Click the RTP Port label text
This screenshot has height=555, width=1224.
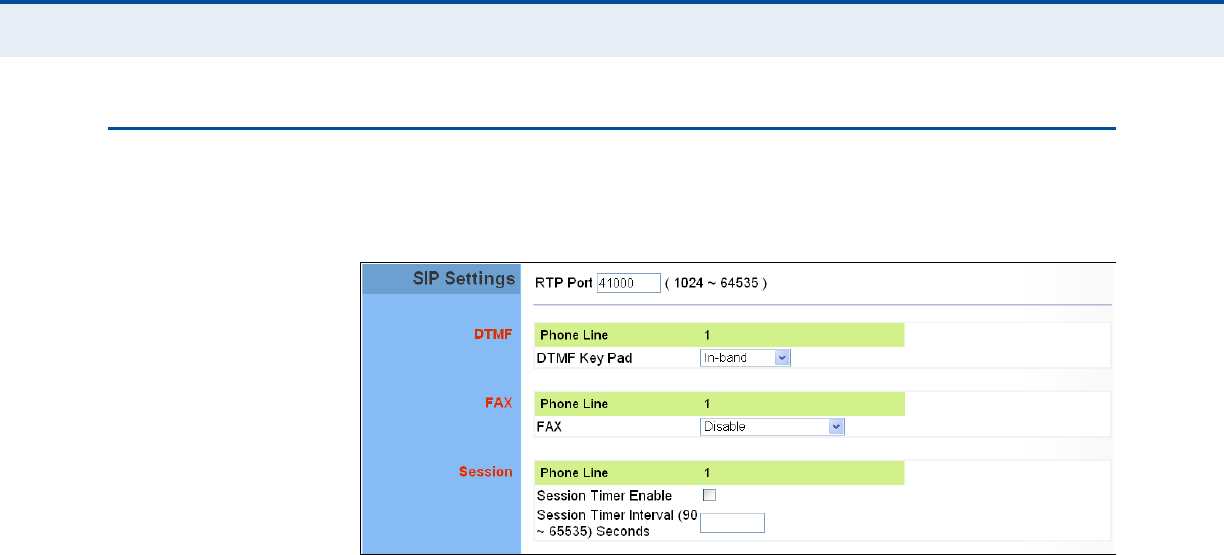point(564,283)
